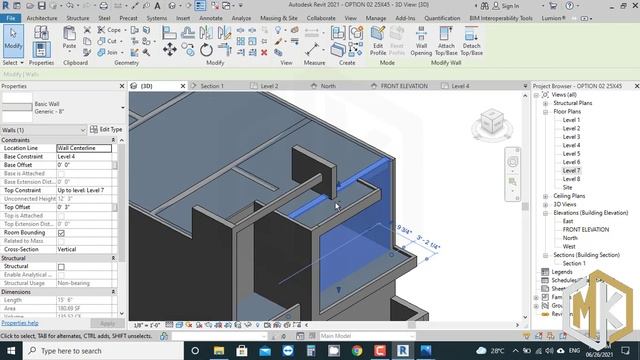
Task: Click the Edit Type button
Action: (106, 129)
